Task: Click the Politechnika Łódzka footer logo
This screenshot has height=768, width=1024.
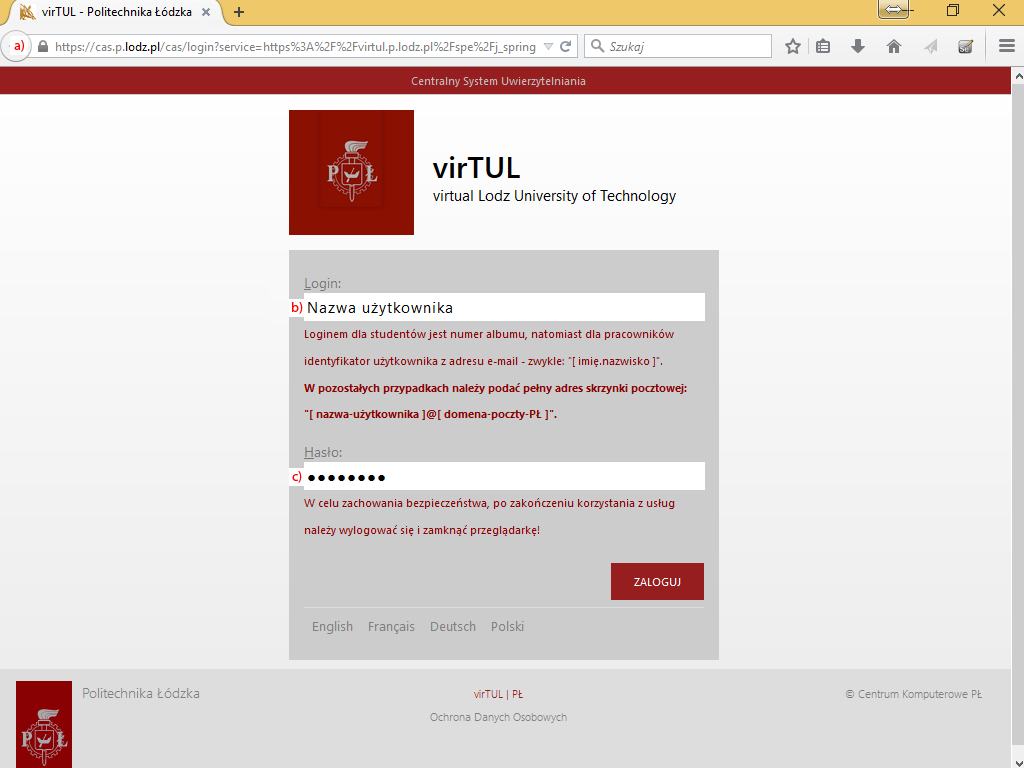Action: point(44,724)
